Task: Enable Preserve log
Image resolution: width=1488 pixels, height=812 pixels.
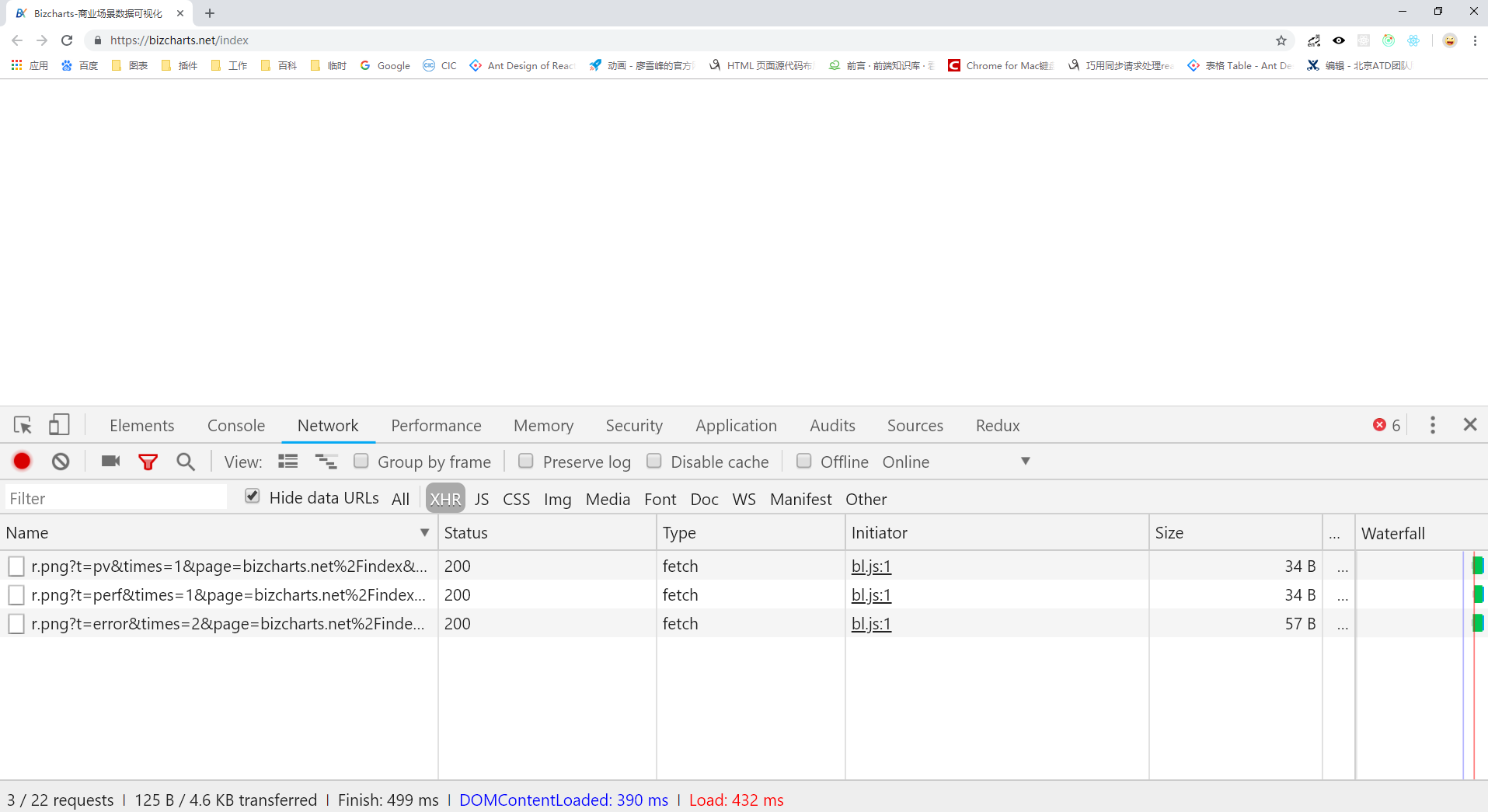Action: click(x=526, y=461)
